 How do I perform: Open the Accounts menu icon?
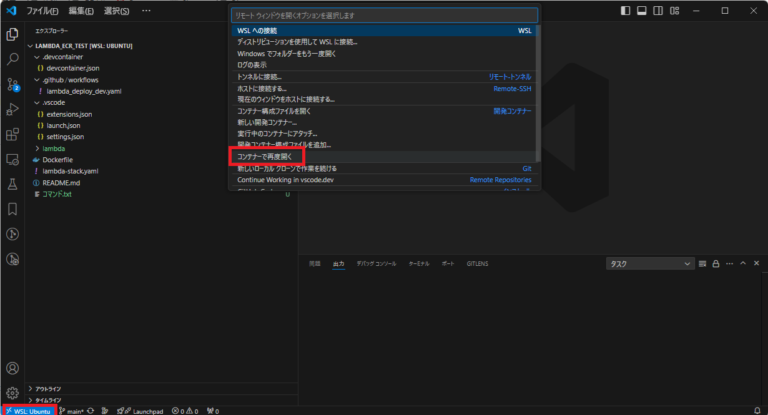[12, 368]
